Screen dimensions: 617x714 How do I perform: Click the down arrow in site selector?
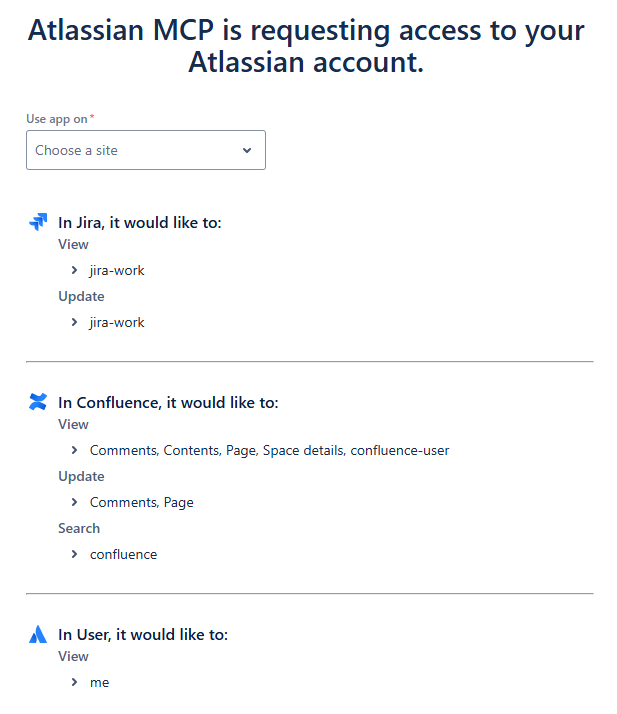[247, 150]
